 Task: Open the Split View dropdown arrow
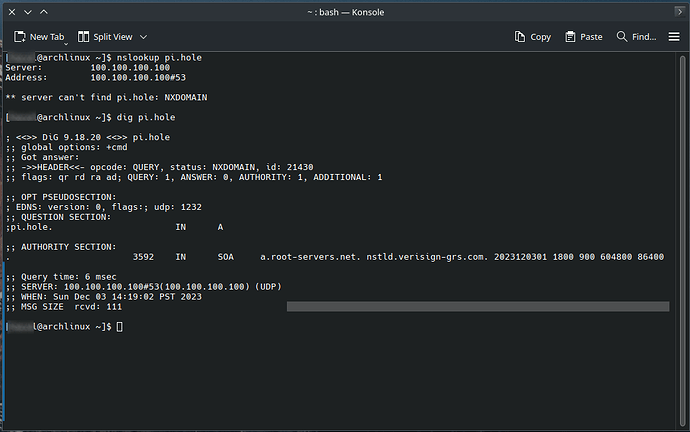click(144, 36)
